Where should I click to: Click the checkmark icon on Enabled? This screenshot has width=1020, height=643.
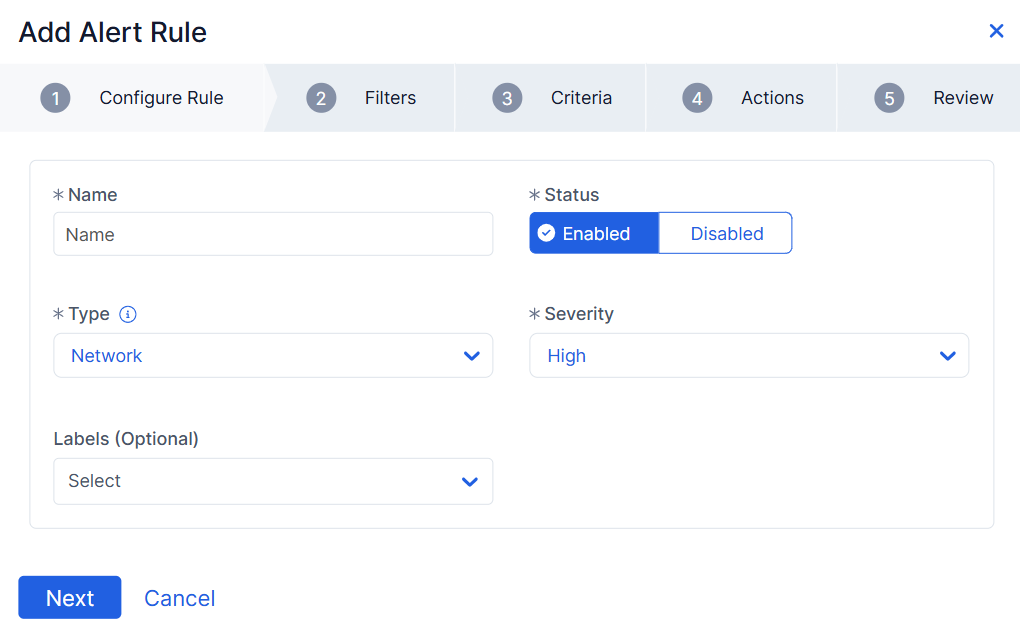[546, 233]
